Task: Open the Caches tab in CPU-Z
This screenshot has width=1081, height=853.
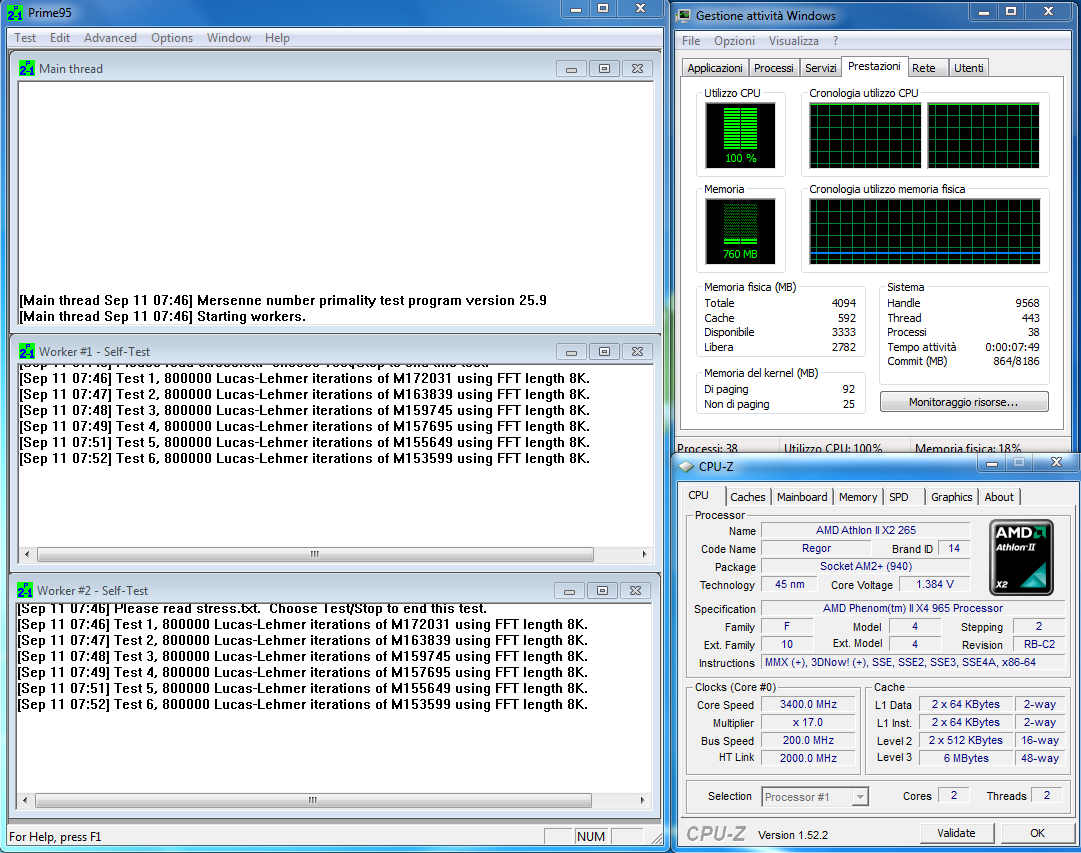Action: click(x=747, y=497)
